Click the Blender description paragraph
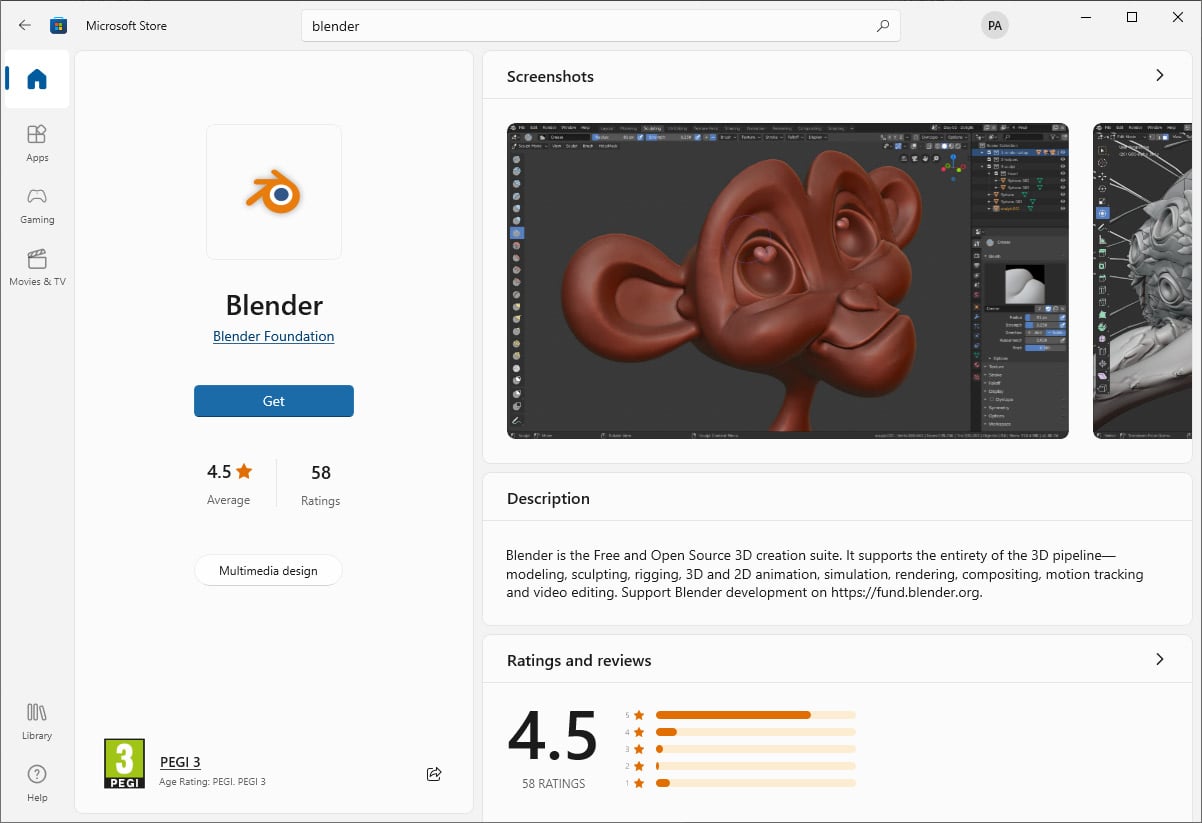This screenshot has width=1202, height=823. coord(825,575)
